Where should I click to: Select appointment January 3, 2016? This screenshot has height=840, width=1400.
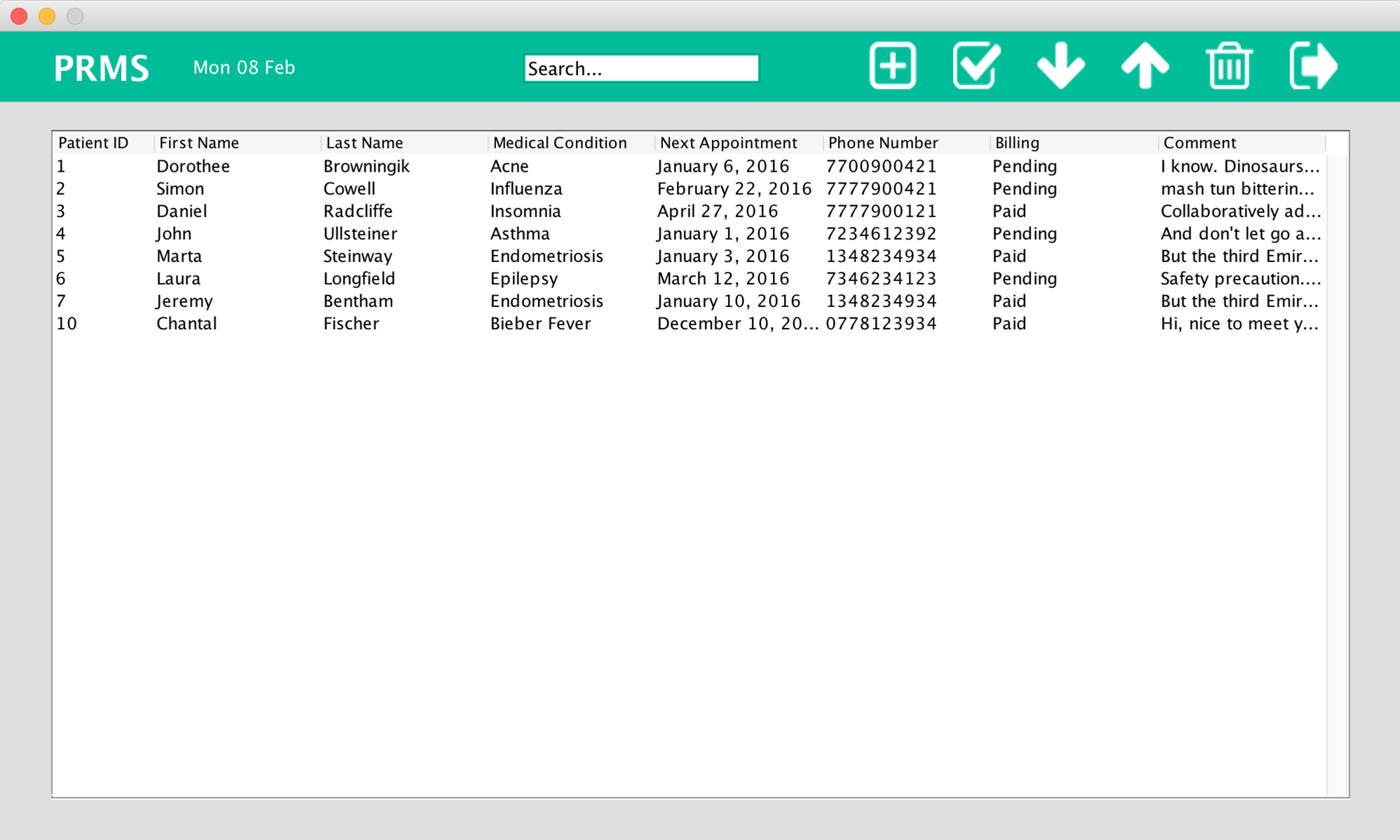pyautogui.click(x=722, y=256)
